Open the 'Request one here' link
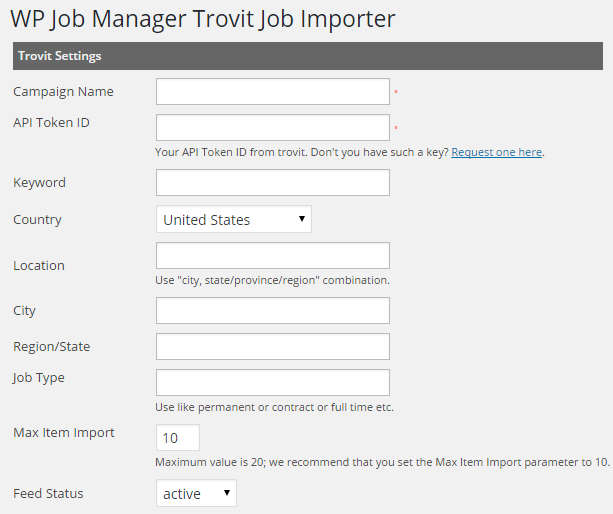 click(x=496, y=153)
